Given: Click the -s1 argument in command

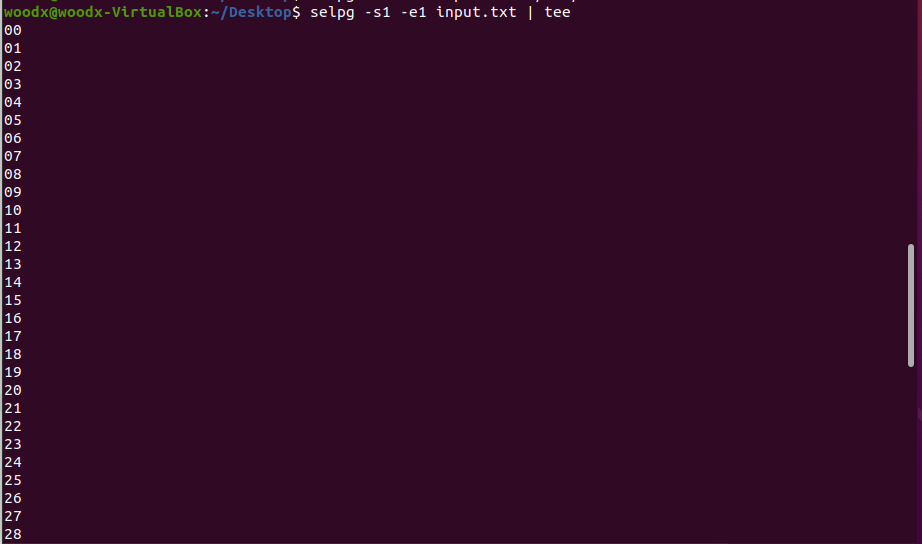Looking at the screenshot, I should pyautogui.click(x=378, y=12).
